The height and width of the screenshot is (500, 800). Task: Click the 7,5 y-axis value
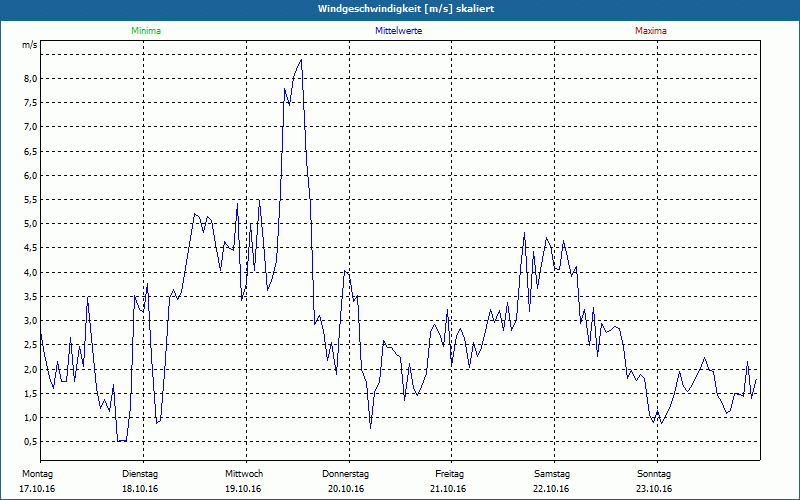30,103
